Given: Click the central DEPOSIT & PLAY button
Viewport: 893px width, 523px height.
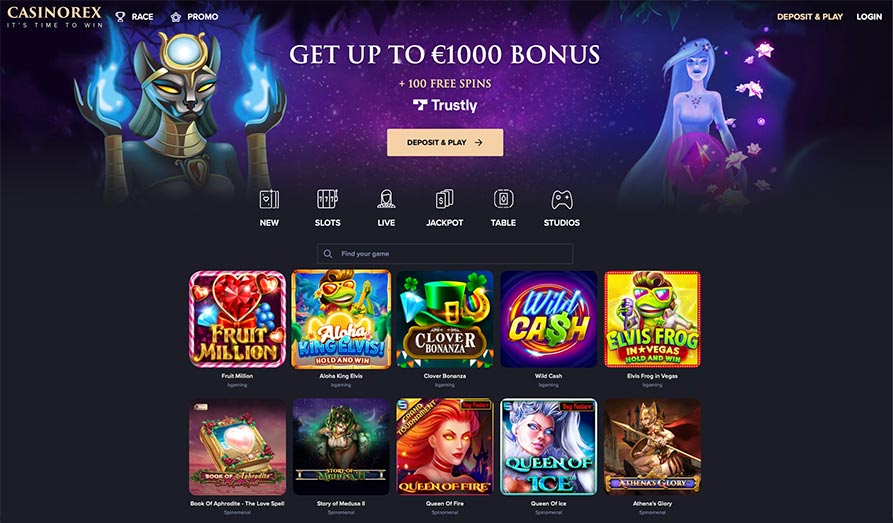Looking at the screenshot, I should (445, 142).
